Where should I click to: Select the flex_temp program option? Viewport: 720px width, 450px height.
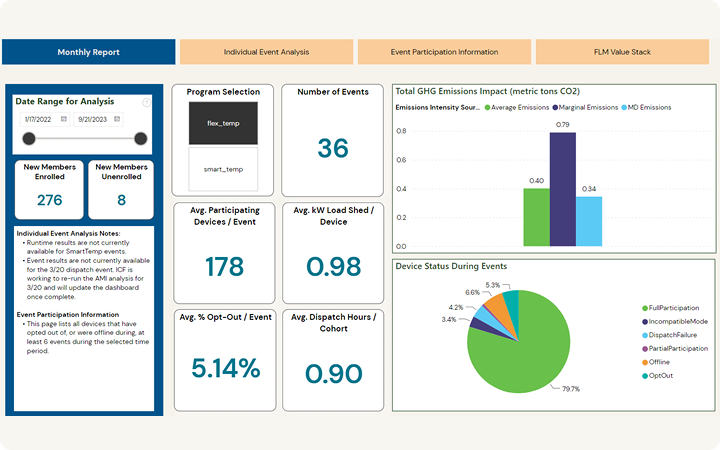coord(222,123)
